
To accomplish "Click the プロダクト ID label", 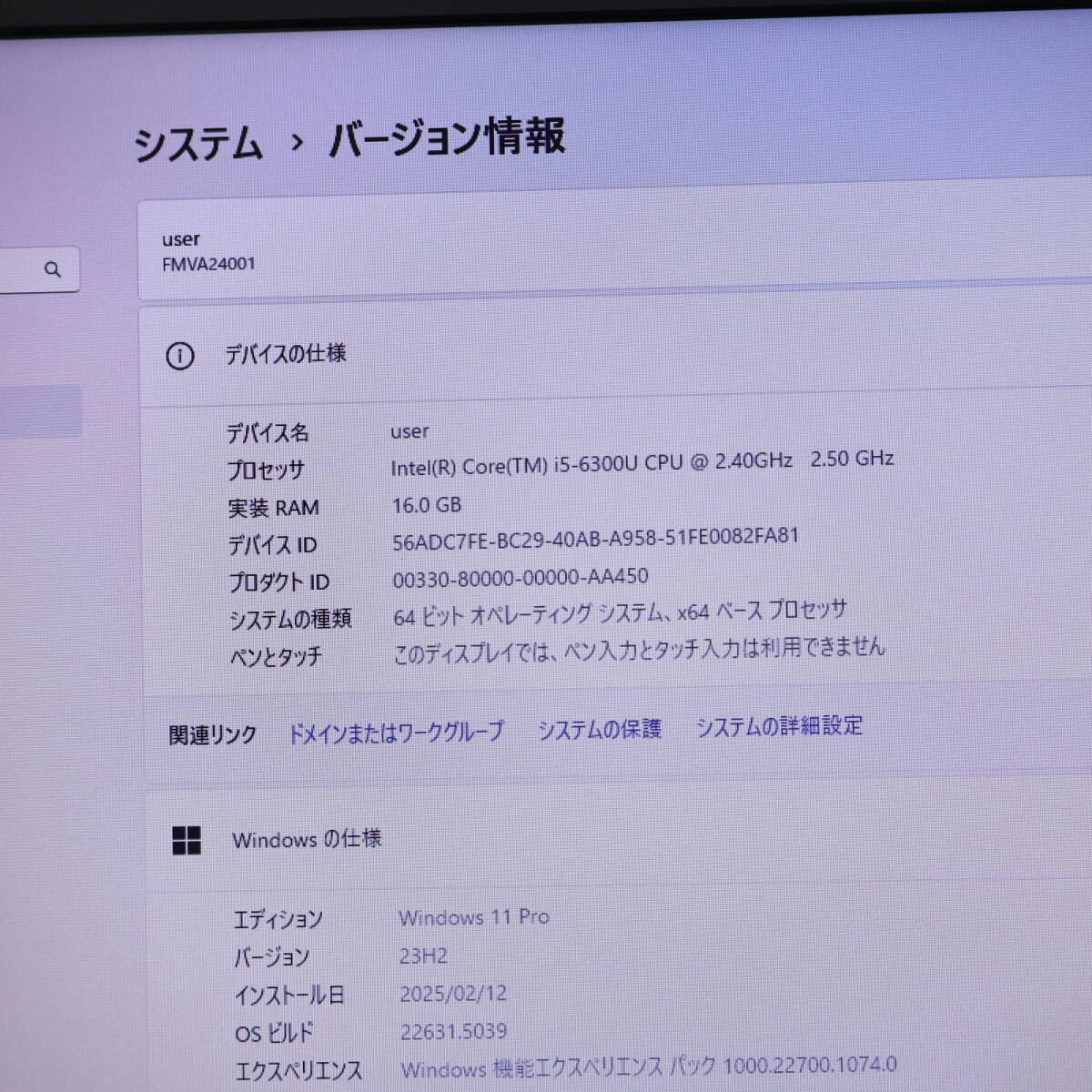I will (x=278, y=582).
